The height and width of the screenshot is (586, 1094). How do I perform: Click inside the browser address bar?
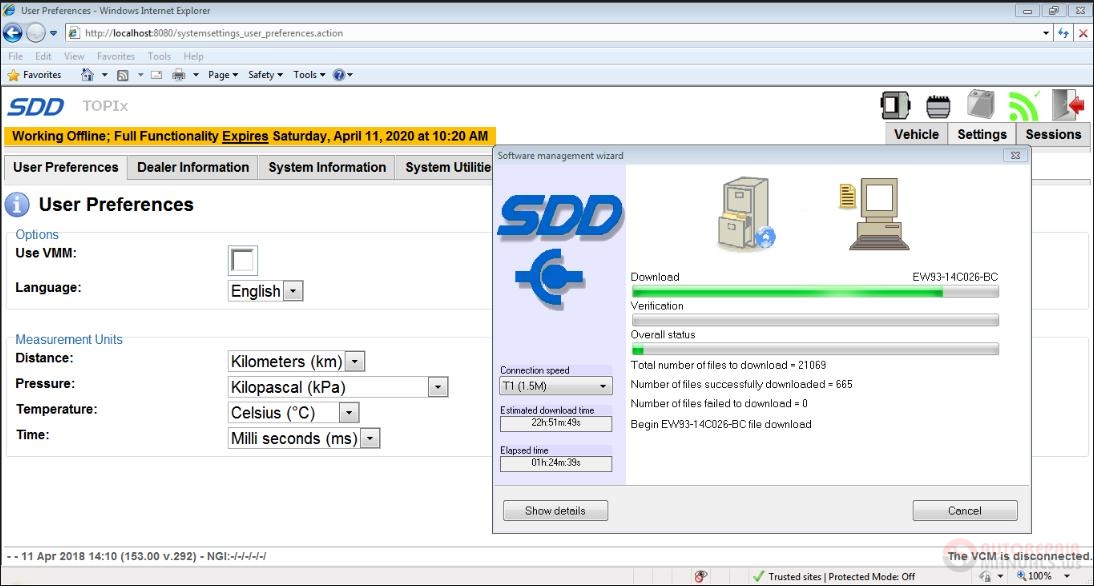click(400, 32)
